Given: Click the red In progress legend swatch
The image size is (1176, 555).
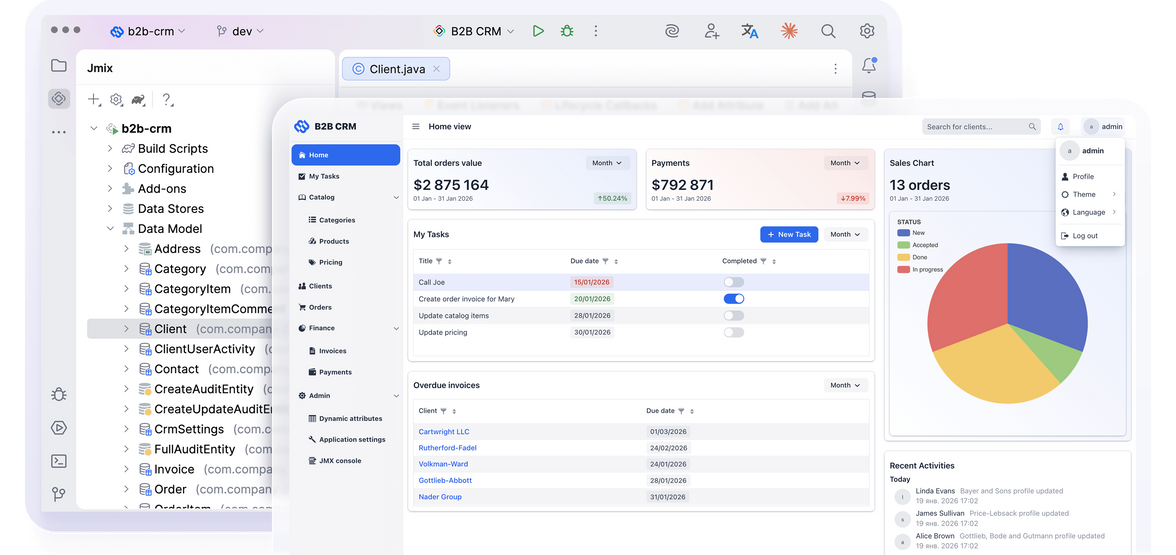Looking at the screenshot, I should (x=903, y=269).
